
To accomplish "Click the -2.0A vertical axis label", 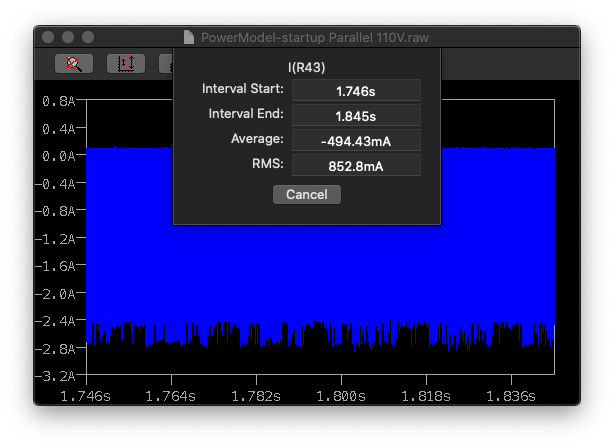I will tap(55, 294).
